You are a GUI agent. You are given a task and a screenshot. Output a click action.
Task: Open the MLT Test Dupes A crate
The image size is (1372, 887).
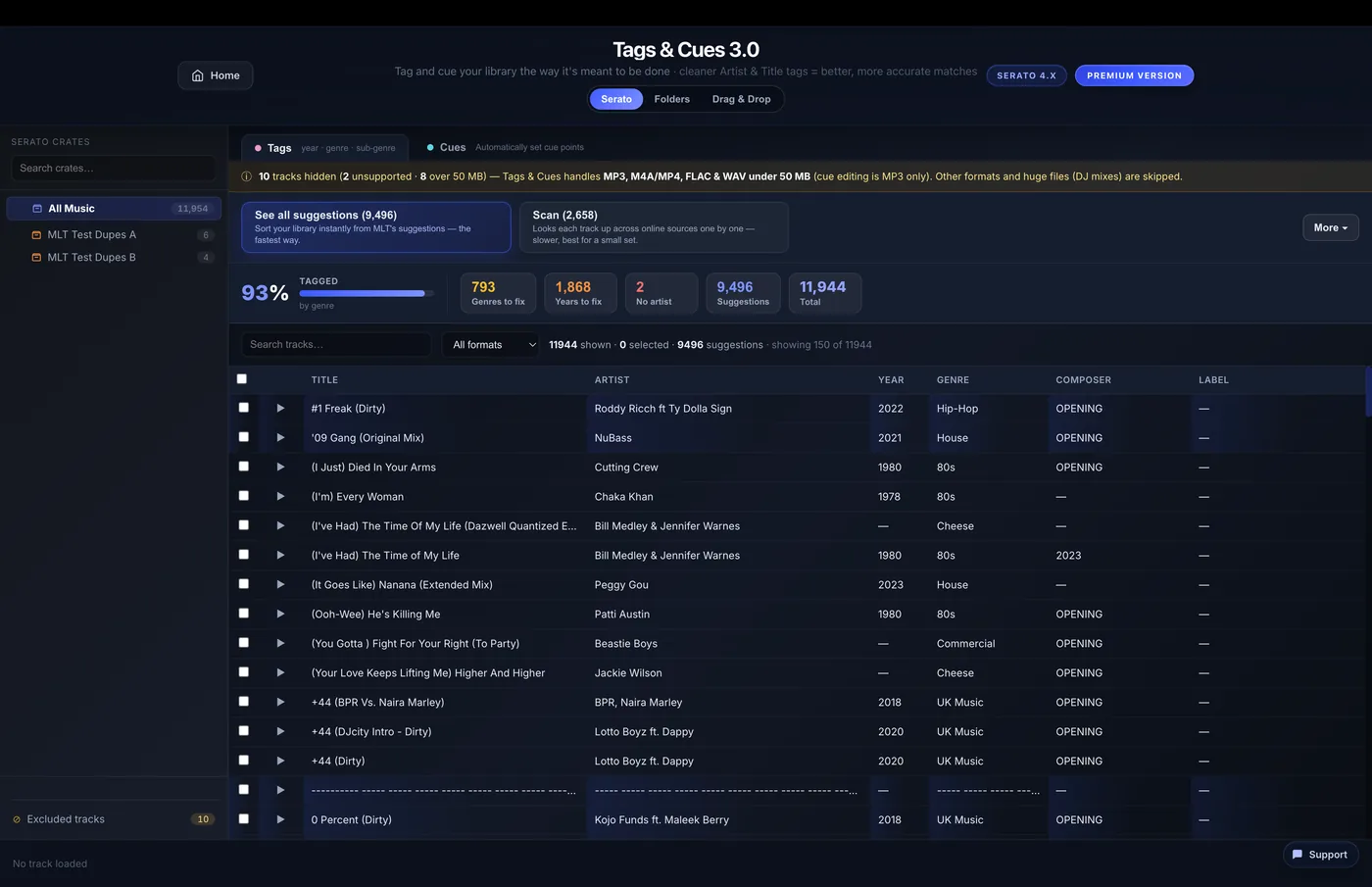pyautogui.click(x=114, y=235)
